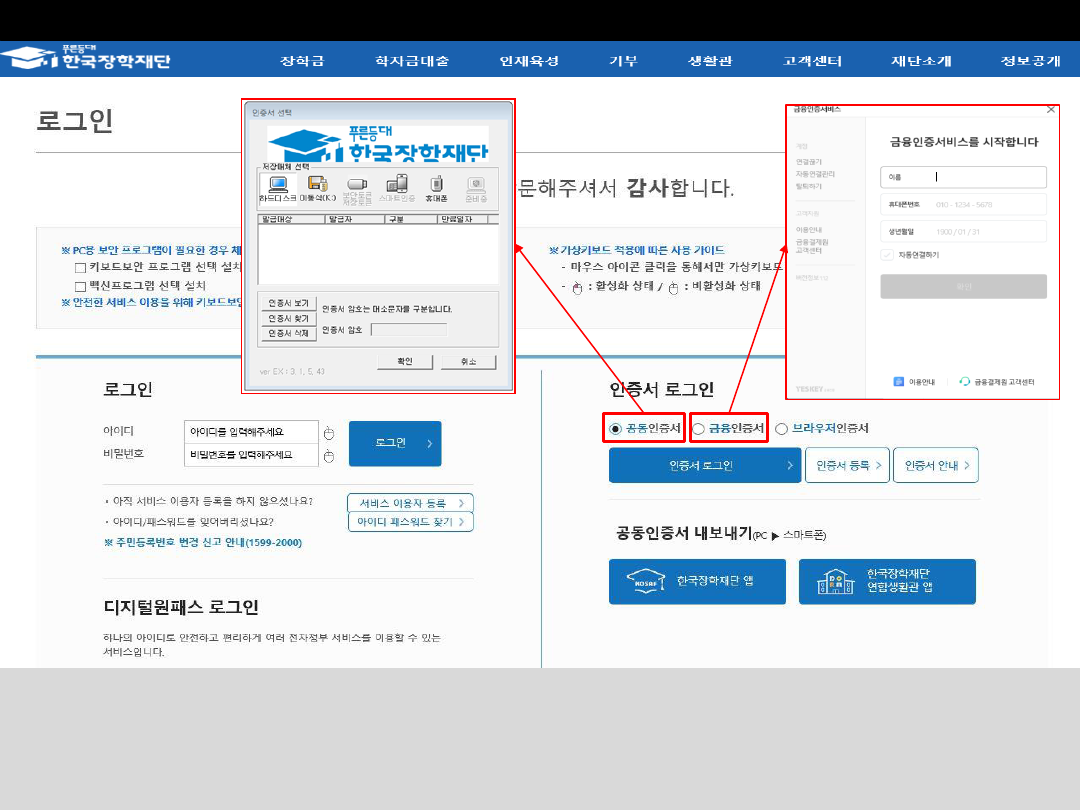Click 자동연결관리 in 금융인증서비스 sidebar
Screen dimensions: 1080x810
tap(815, 174)
